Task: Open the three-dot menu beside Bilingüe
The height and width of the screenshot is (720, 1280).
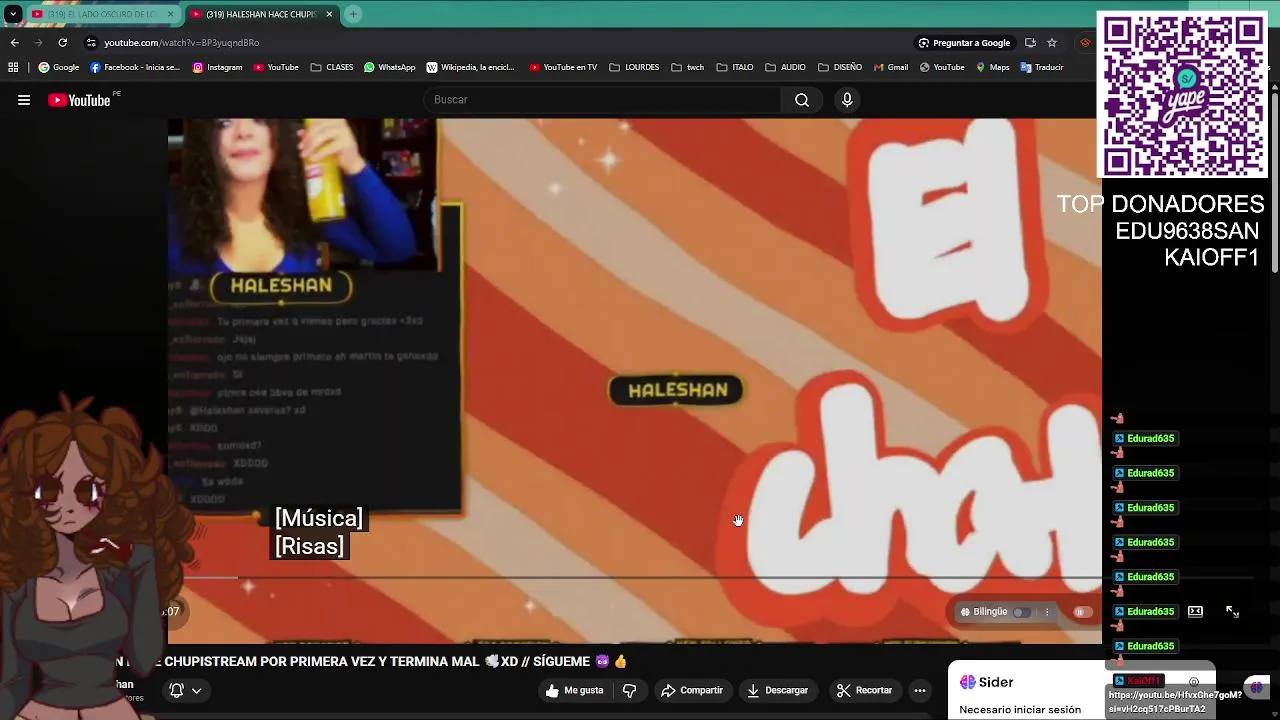Action: pyautogui.click(x=1047, y=612)
